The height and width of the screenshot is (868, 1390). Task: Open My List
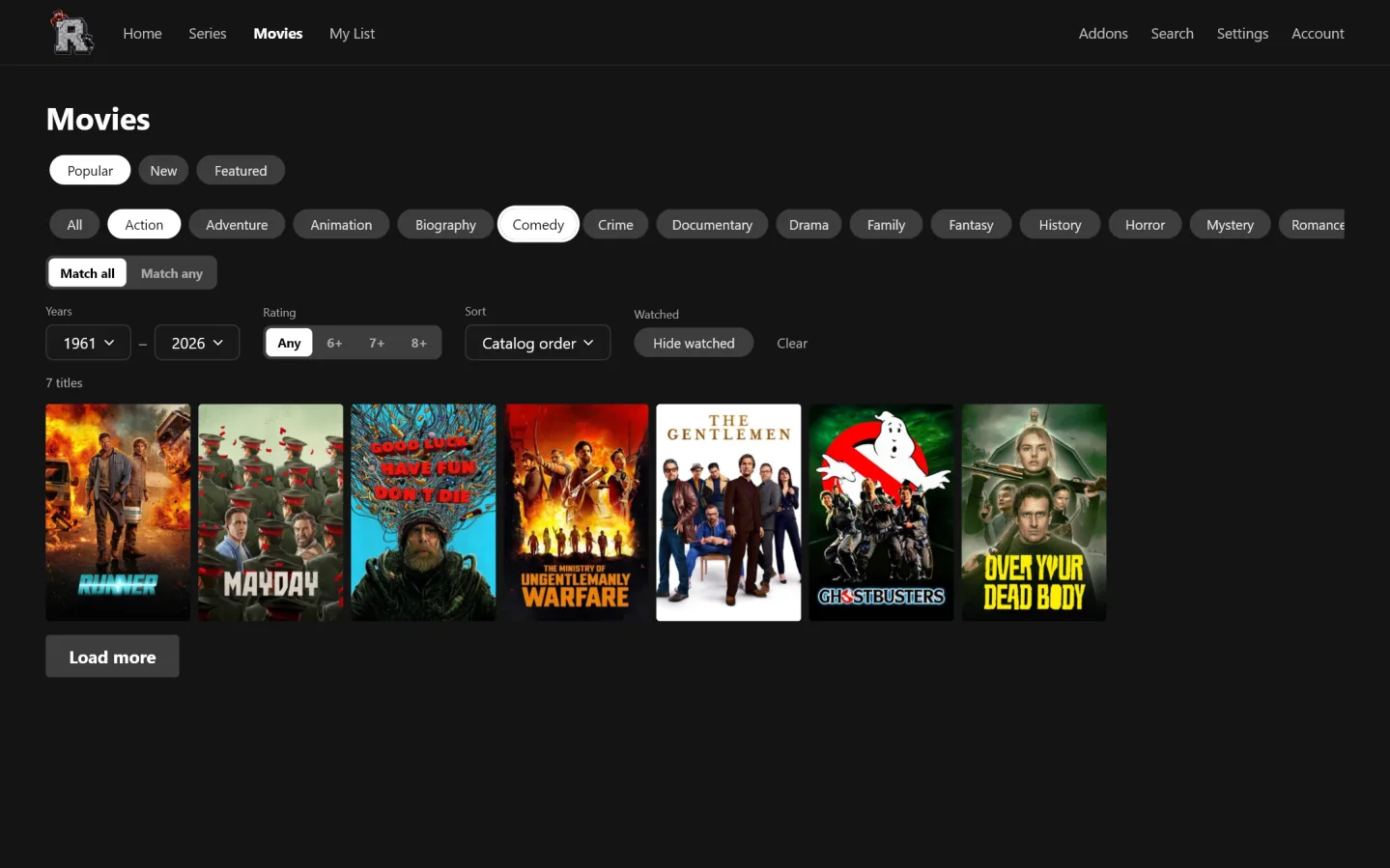click(x=352, y=34)
